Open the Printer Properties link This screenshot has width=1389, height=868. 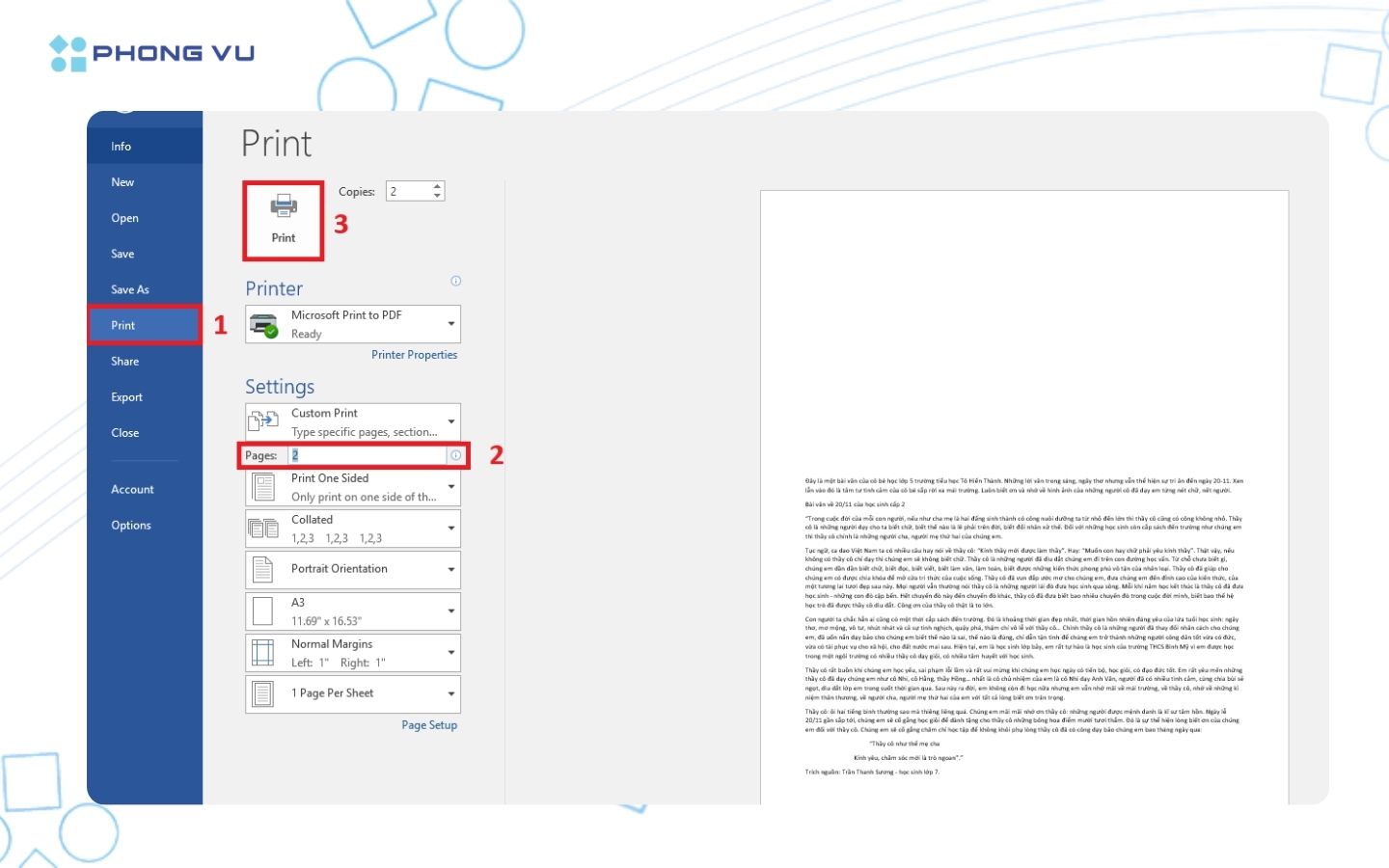[414, 355]
